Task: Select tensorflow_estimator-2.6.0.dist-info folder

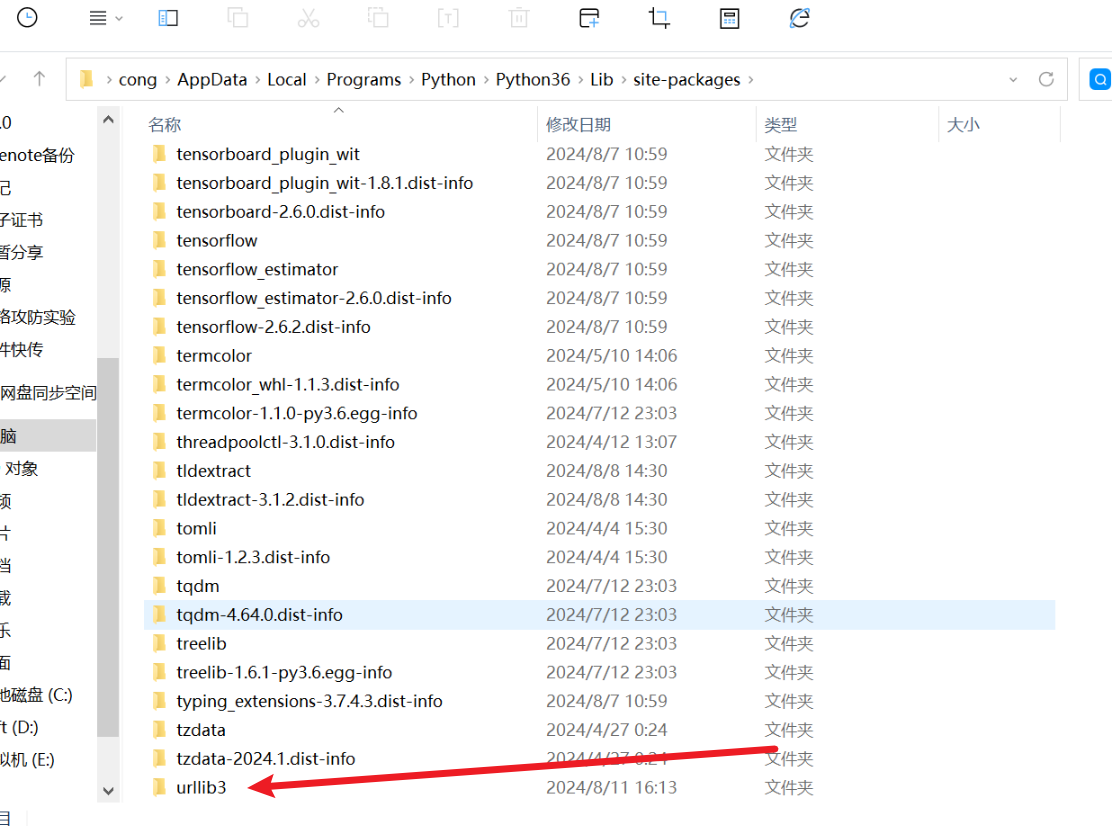Action: click(x=314, y=298)
